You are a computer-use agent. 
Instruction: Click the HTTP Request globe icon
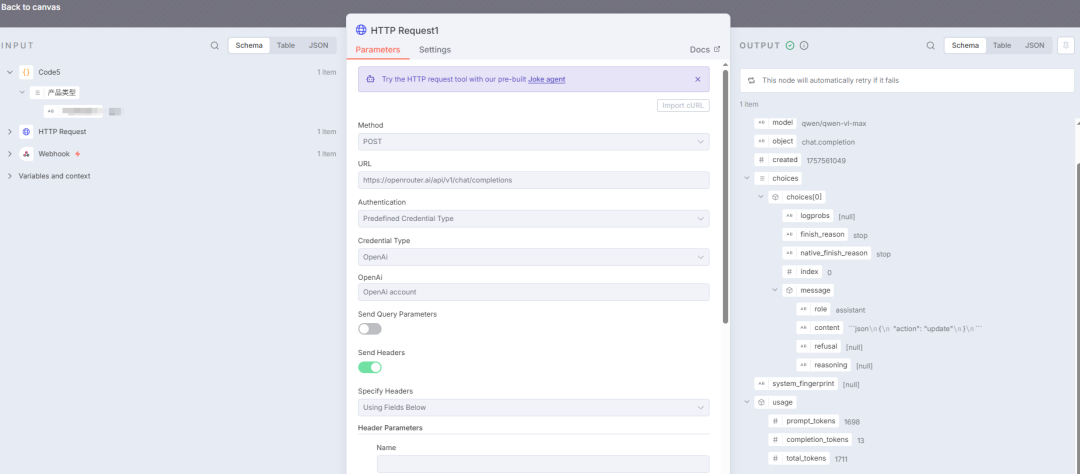(x=26, y=132)
